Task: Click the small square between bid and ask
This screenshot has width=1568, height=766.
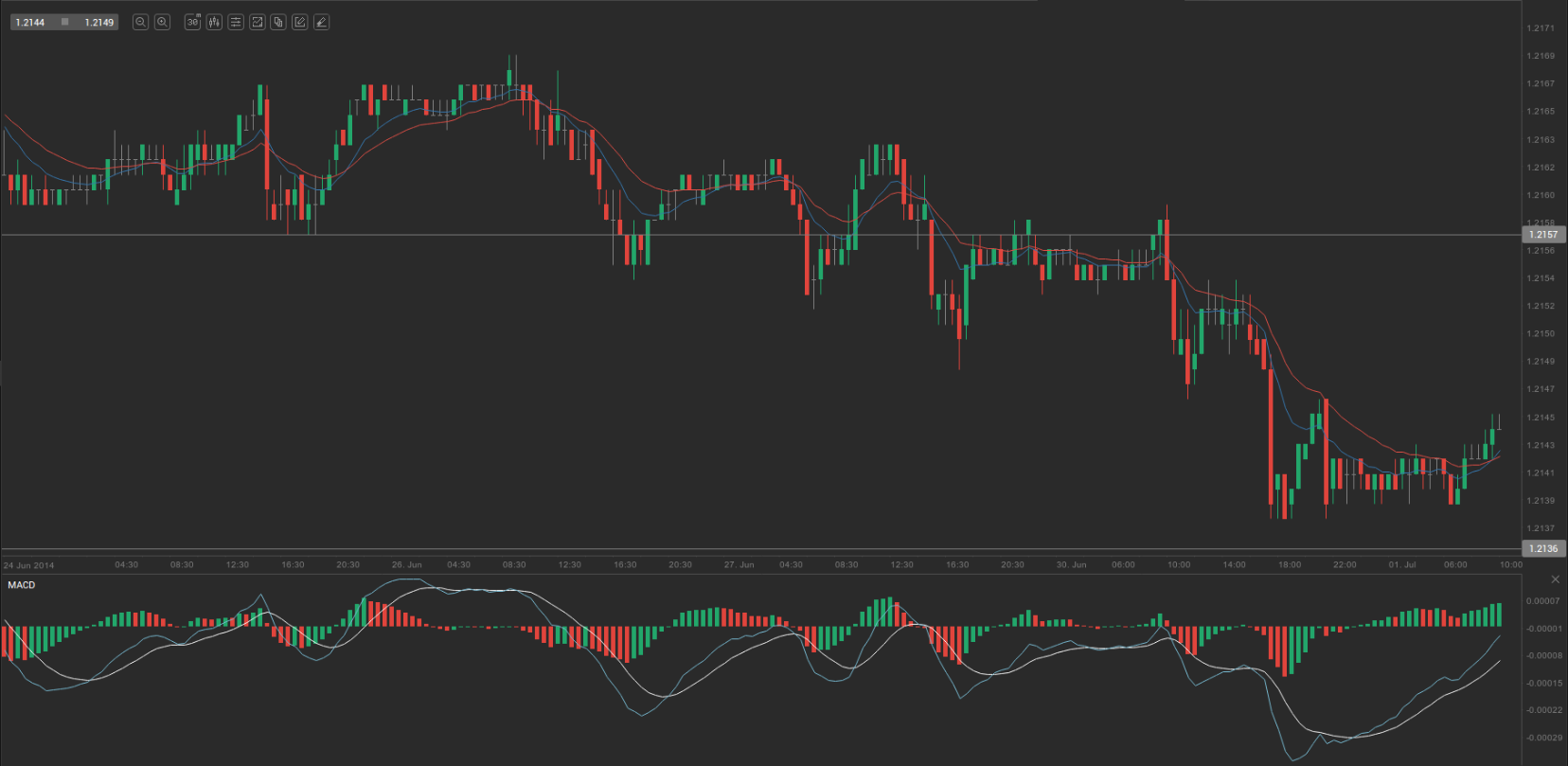Action: pyautogui.click(x=64, y=22)
